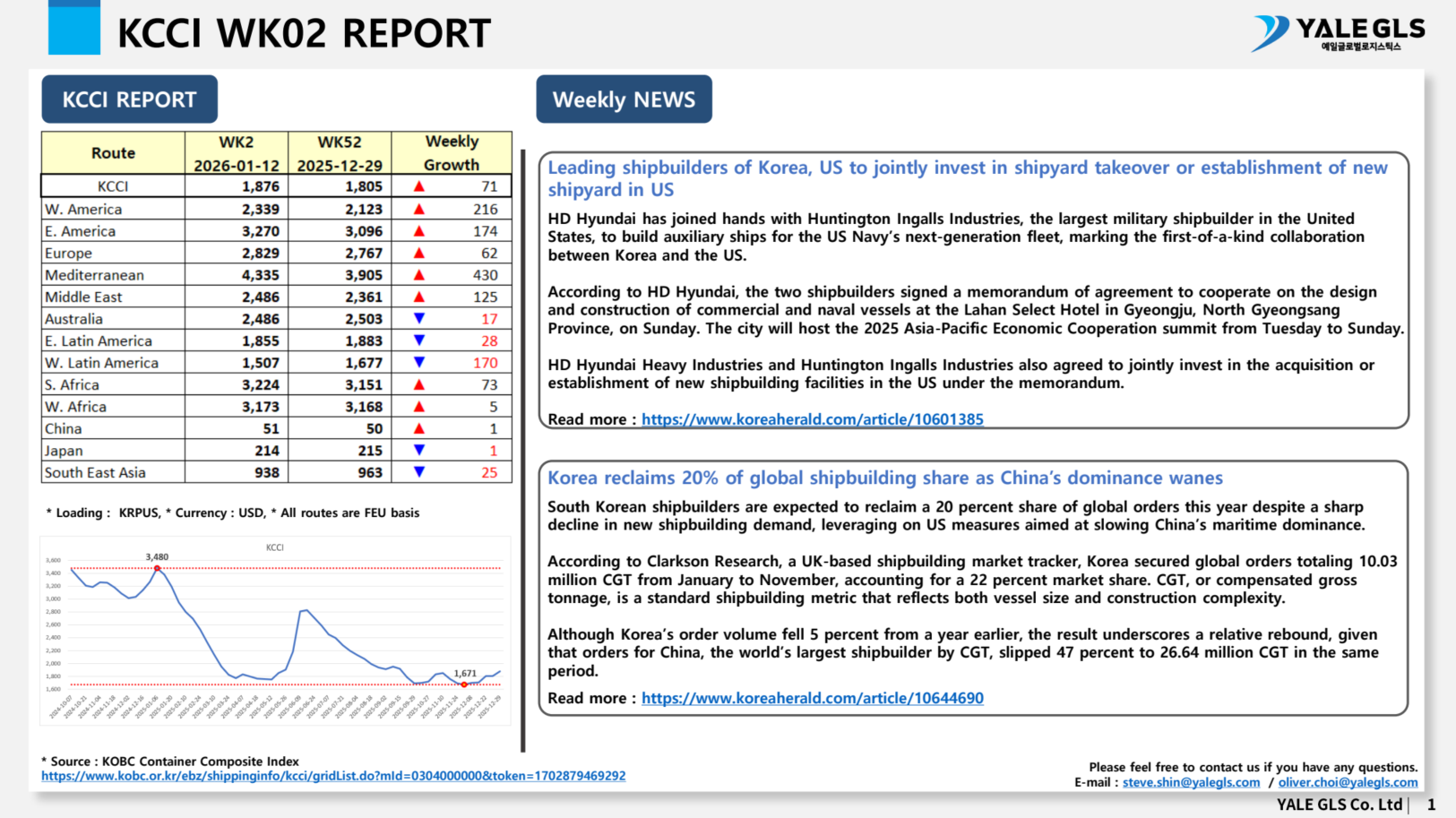This screenshot has width=1456, height=818.
Task: Click the steve.shin@yalegls.com email link
Action: 1191,782
